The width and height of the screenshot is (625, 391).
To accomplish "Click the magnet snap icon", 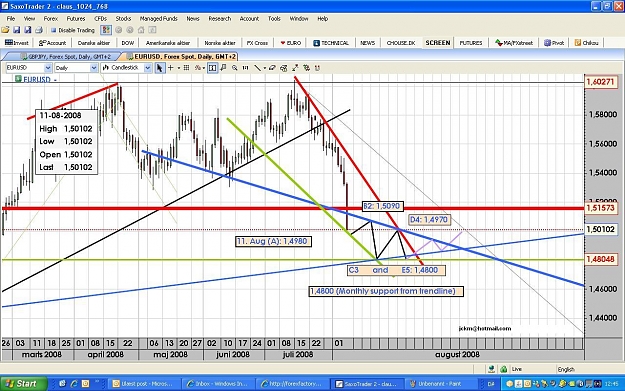I will (x=317, y=68).
